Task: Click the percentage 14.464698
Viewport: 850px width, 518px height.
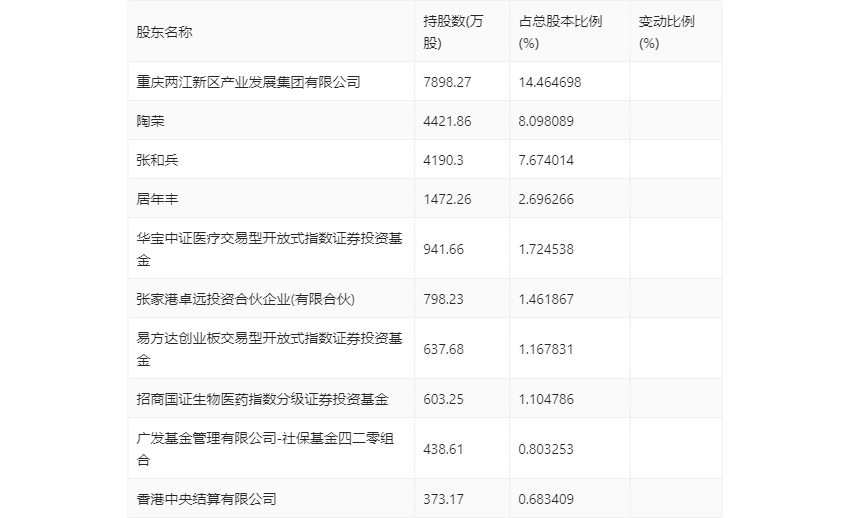Action: click(550, 82)
